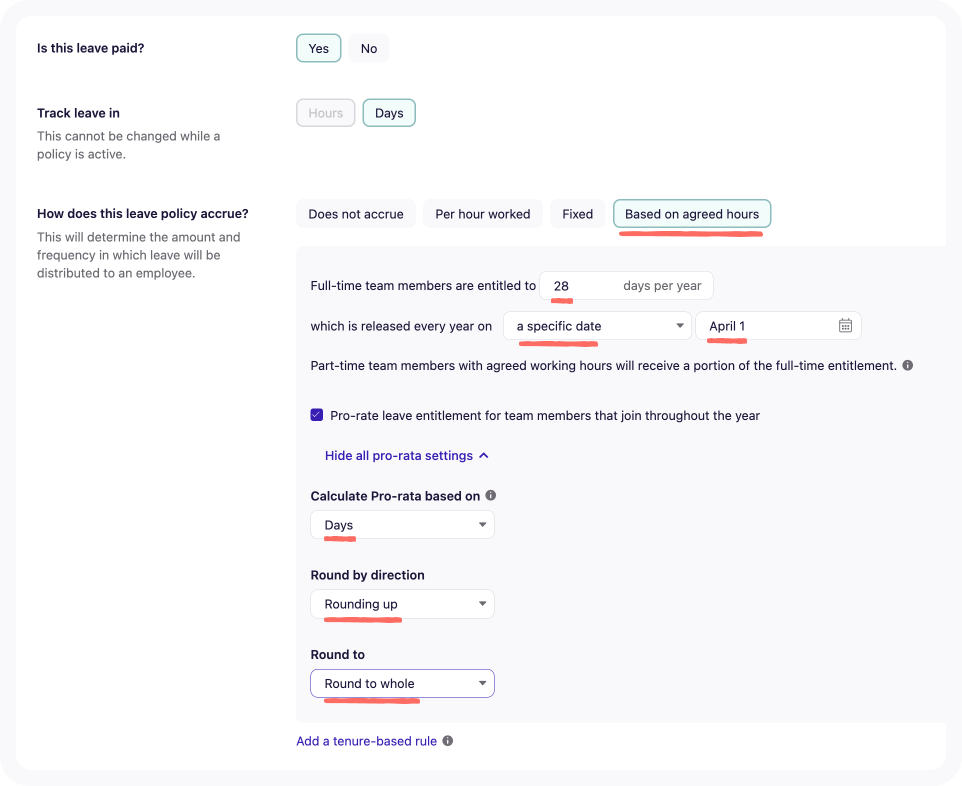Select Based on agreed hours accrual
Screen dimensions: 962x786
[691, 214]
